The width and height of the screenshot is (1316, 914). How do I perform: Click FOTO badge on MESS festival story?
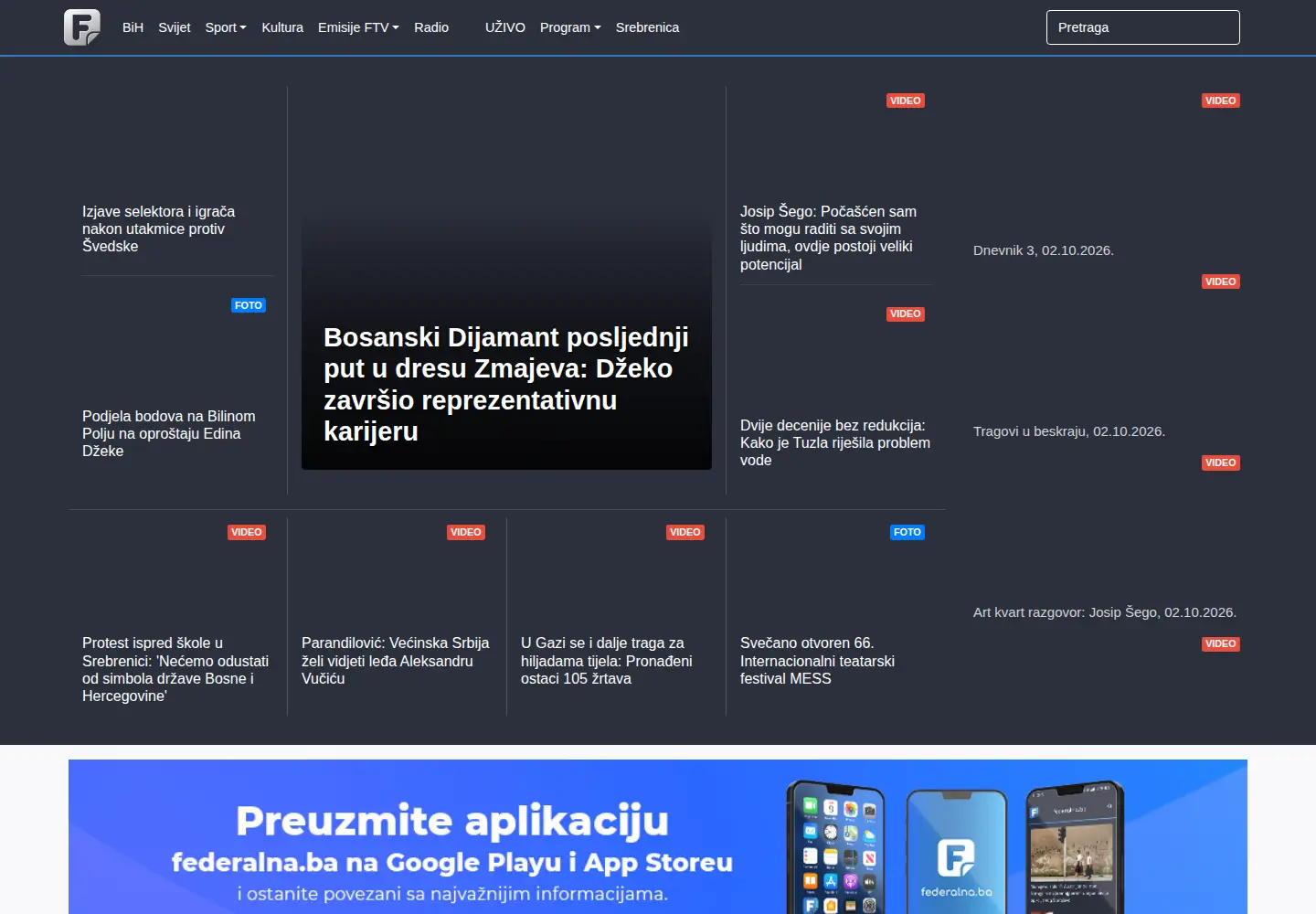[x=907, y=532]
